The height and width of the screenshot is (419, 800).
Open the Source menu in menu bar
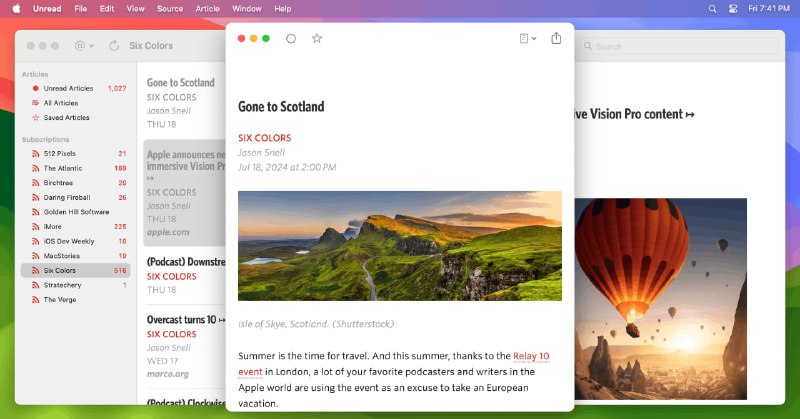click(x=170, y=8)
